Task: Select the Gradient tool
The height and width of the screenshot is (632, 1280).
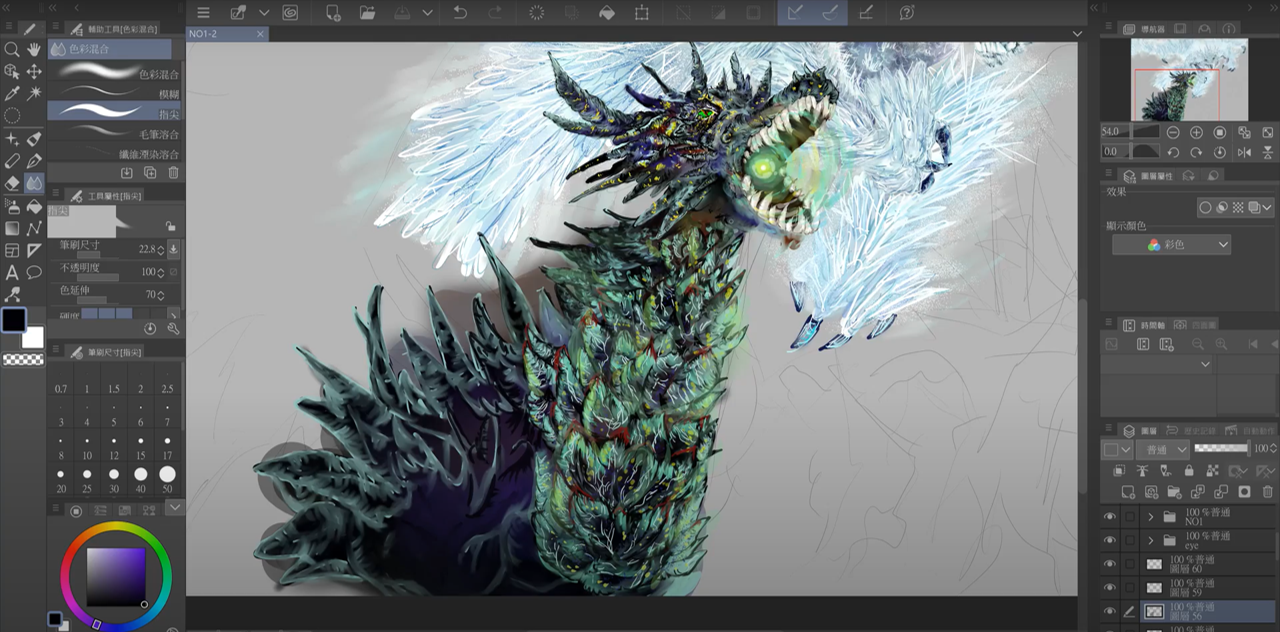Action: tap(12, 228)
